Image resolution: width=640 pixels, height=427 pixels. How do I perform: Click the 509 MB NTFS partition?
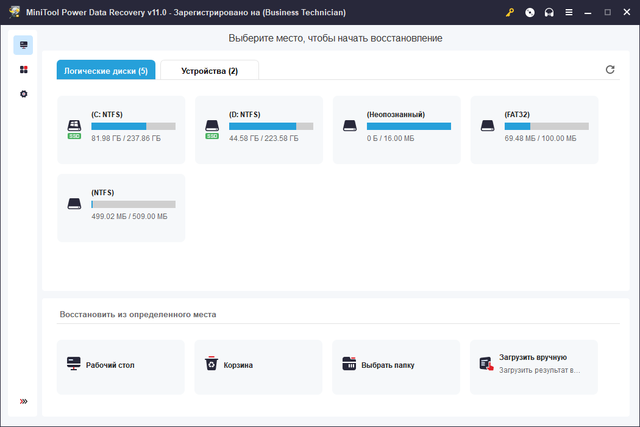tap(121, 206)
